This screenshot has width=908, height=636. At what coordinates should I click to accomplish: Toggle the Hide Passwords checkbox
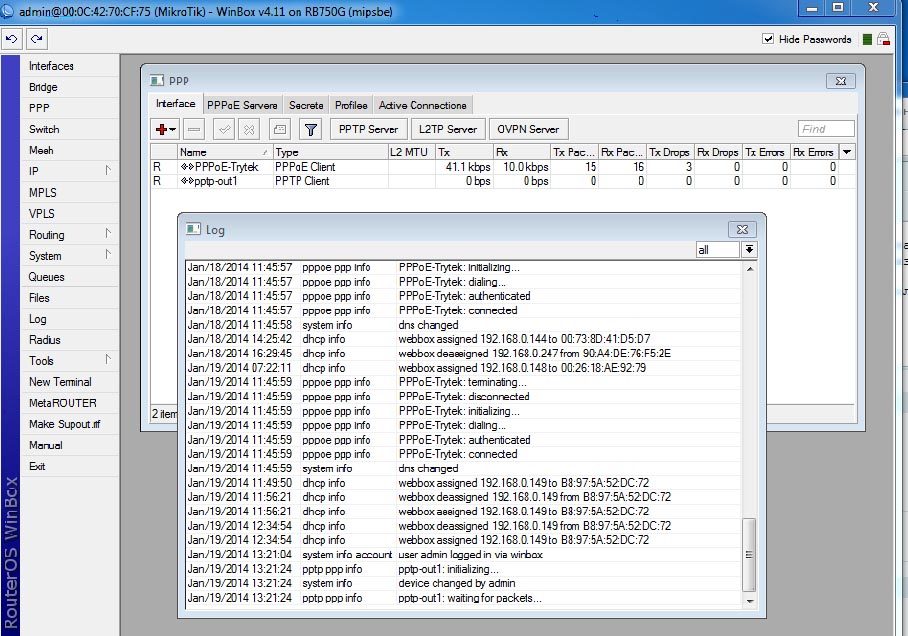click(x=768, y=39)
